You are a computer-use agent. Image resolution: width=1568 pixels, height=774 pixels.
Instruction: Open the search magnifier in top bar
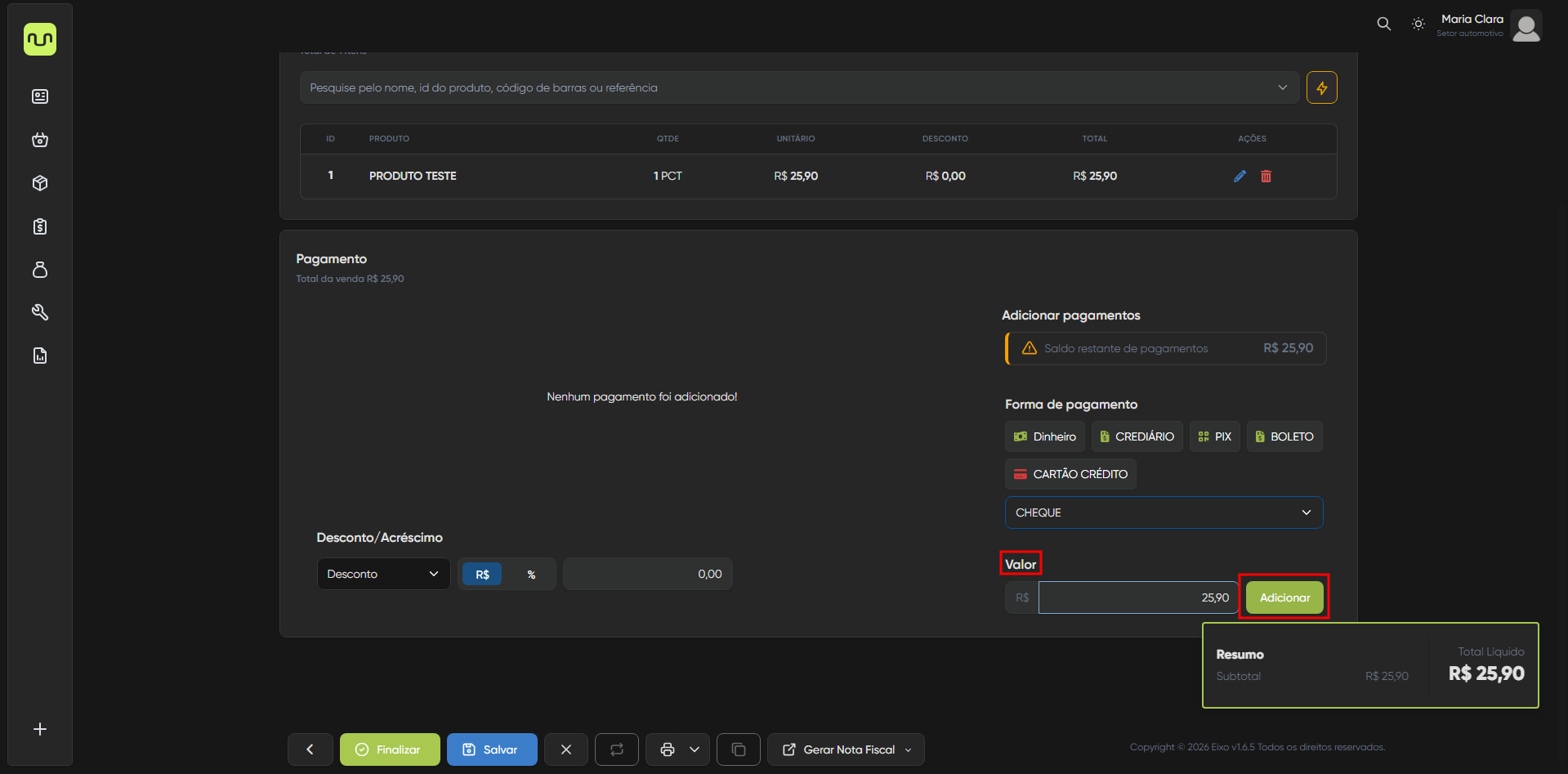pos(1383,24)
